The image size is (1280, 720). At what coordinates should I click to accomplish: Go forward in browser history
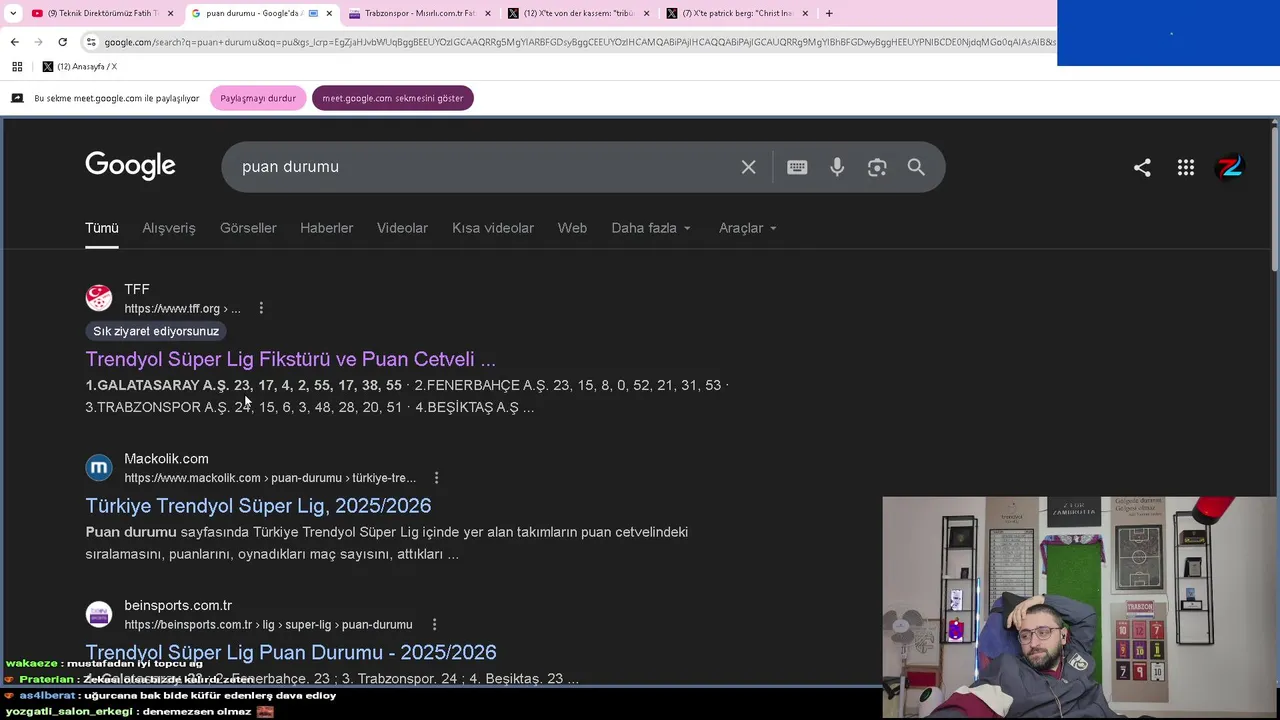click(38, 42)
